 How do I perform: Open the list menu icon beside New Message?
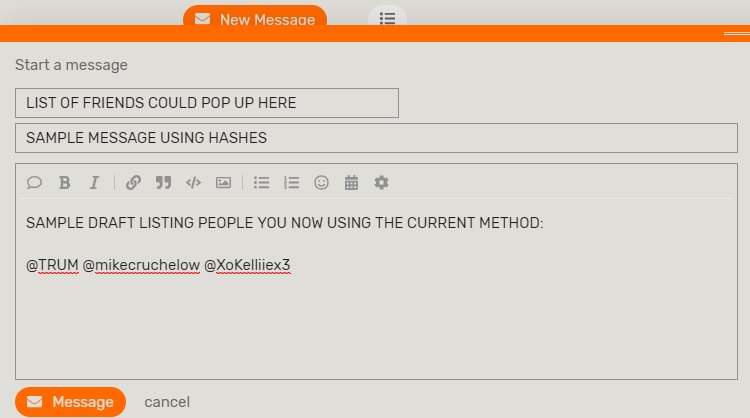[x=387, y=18]
